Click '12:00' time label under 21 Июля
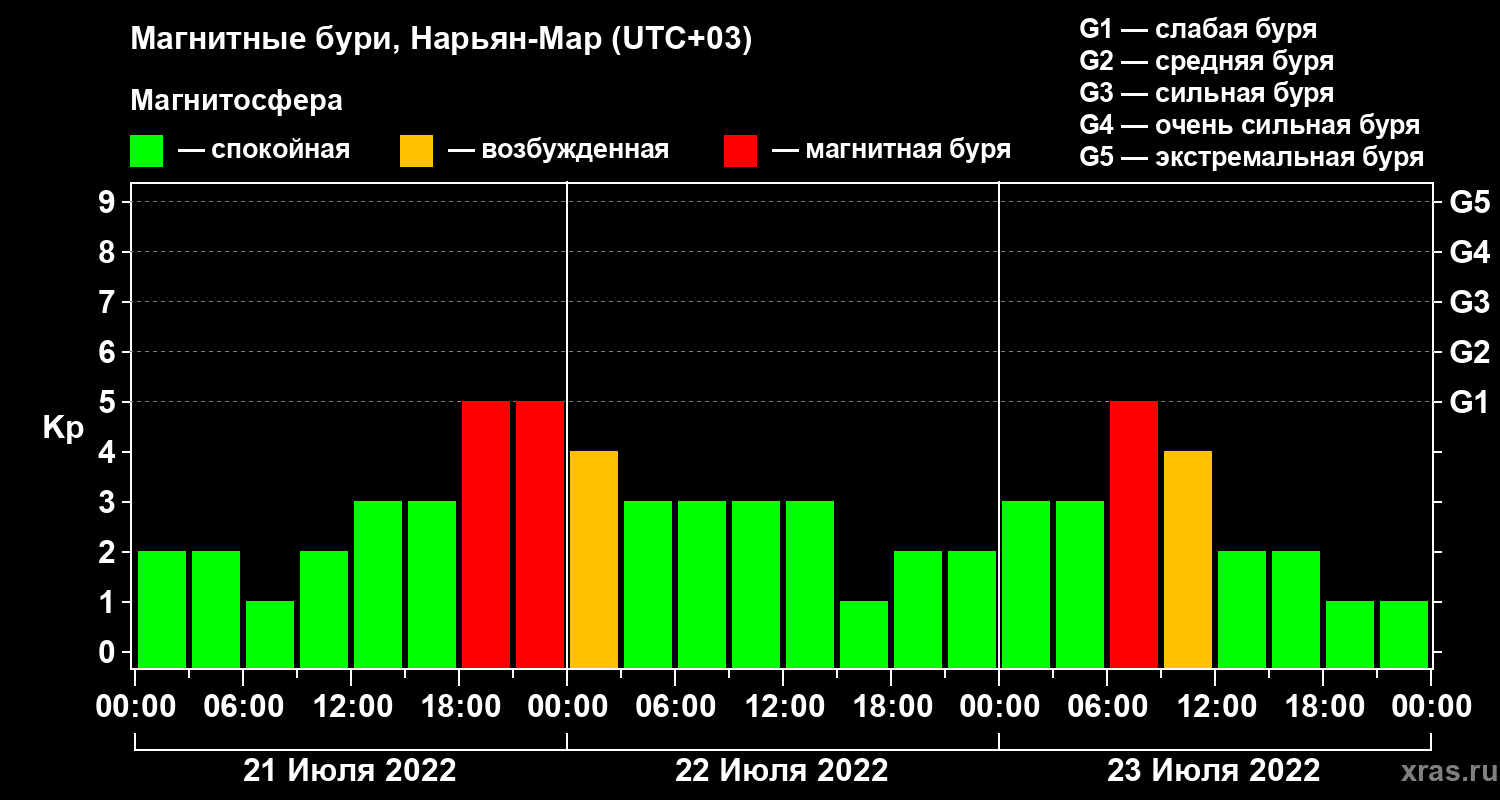Viewport: 1500px width, 800px height. click(x=351, y=707)
